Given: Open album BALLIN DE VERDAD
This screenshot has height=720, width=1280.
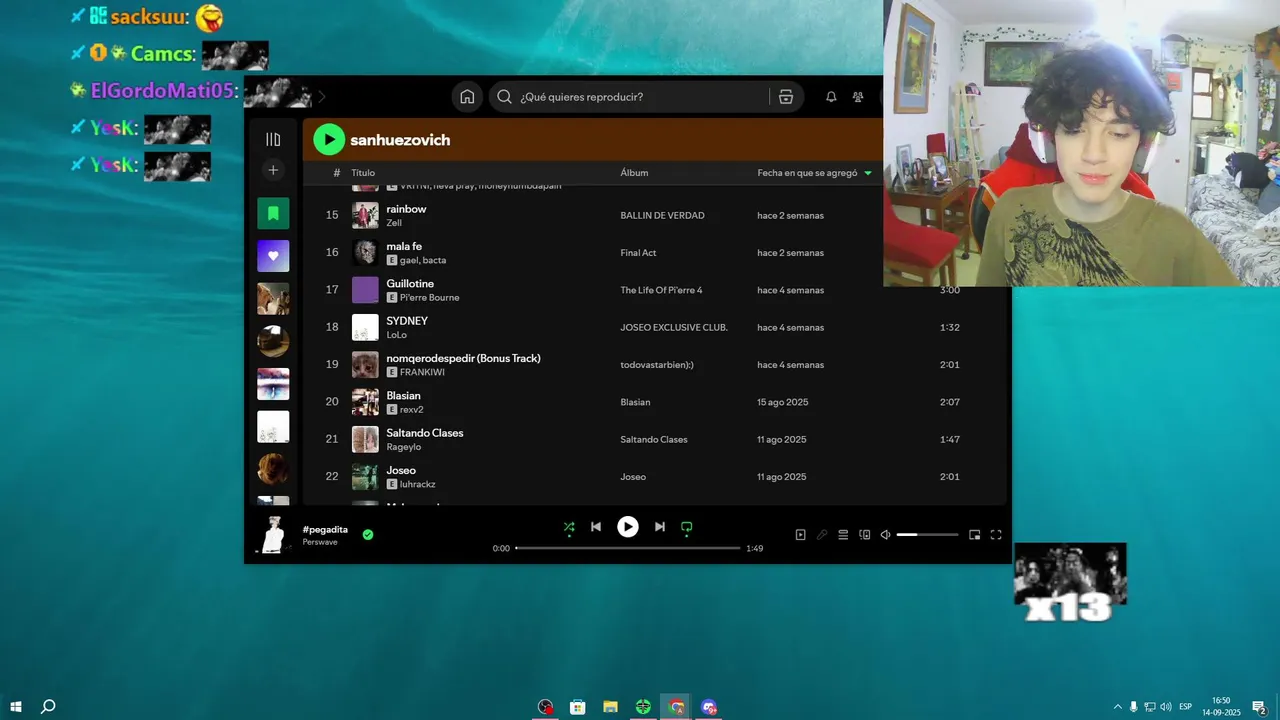Looking at the screenshot, I should click(662, 216).
